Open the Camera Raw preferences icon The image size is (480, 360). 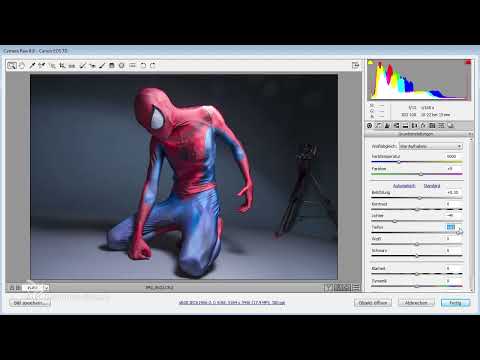click(132, 65)
